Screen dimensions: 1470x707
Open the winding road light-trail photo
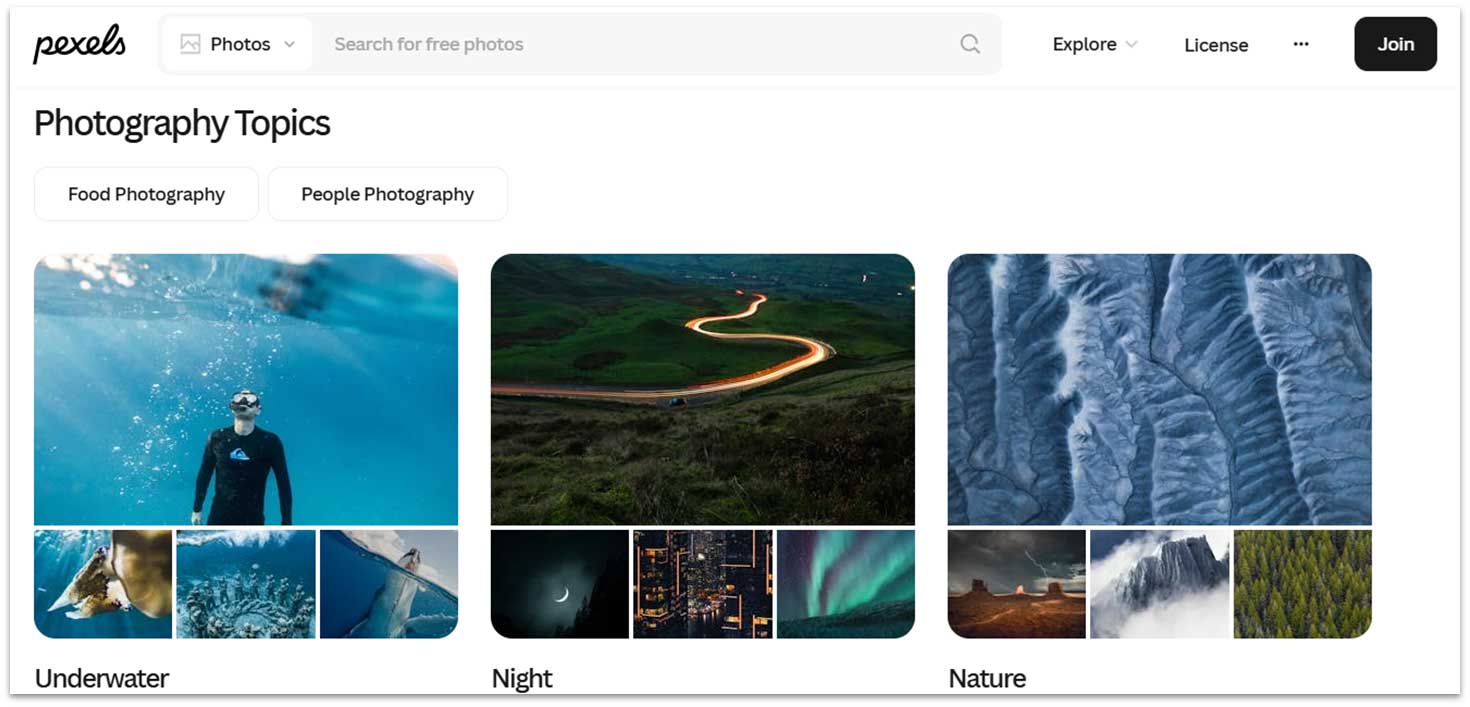(702, 389)
